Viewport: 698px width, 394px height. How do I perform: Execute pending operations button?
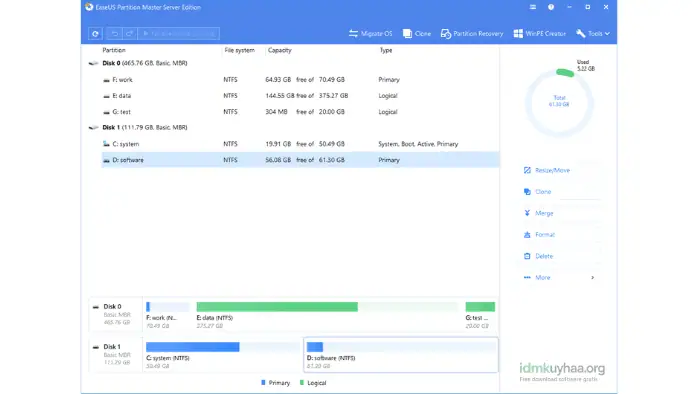point(179,33)
